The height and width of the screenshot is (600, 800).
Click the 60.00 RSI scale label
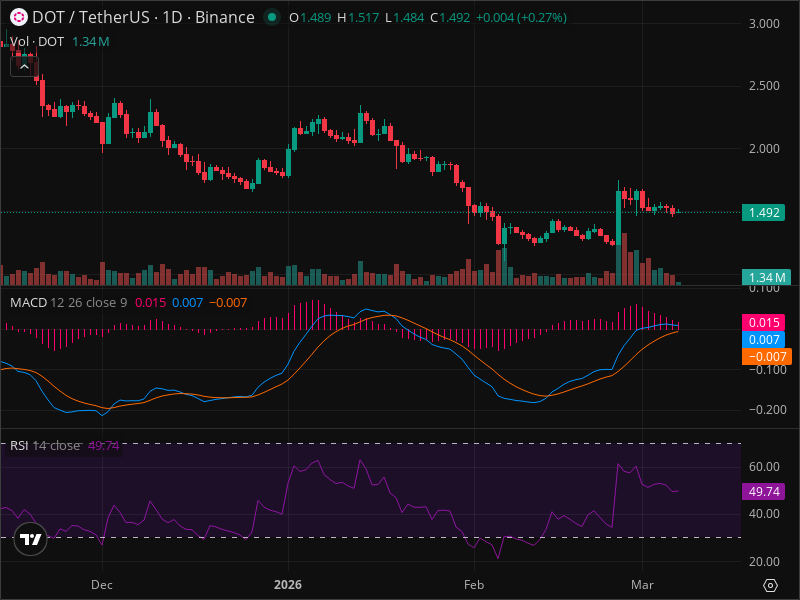point(764,467)
